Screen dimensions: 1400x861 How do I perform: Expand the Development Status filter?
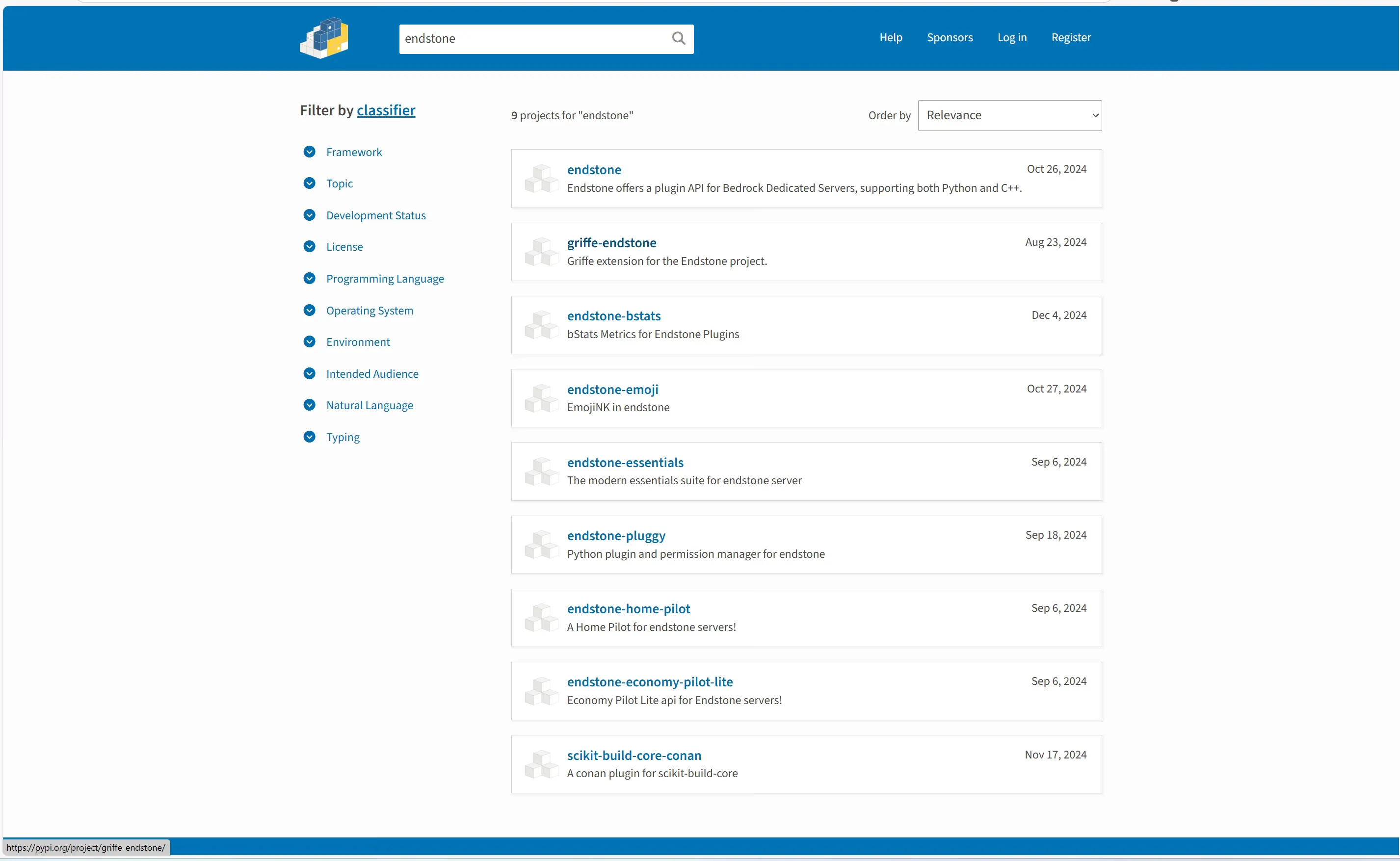309,215
